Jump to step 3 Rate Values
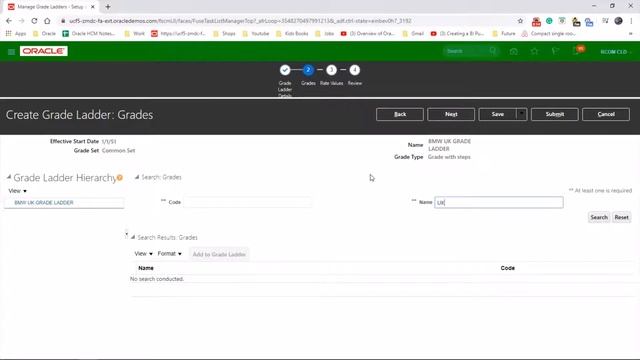This screenshot has width=640, height=360. point(331,70)
